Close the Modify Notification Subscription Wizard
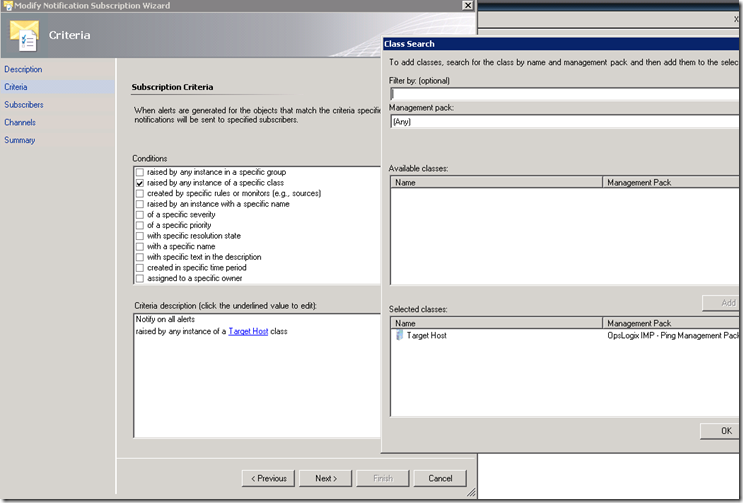Screen dimensions: 743x503 (x=467, y=6)
